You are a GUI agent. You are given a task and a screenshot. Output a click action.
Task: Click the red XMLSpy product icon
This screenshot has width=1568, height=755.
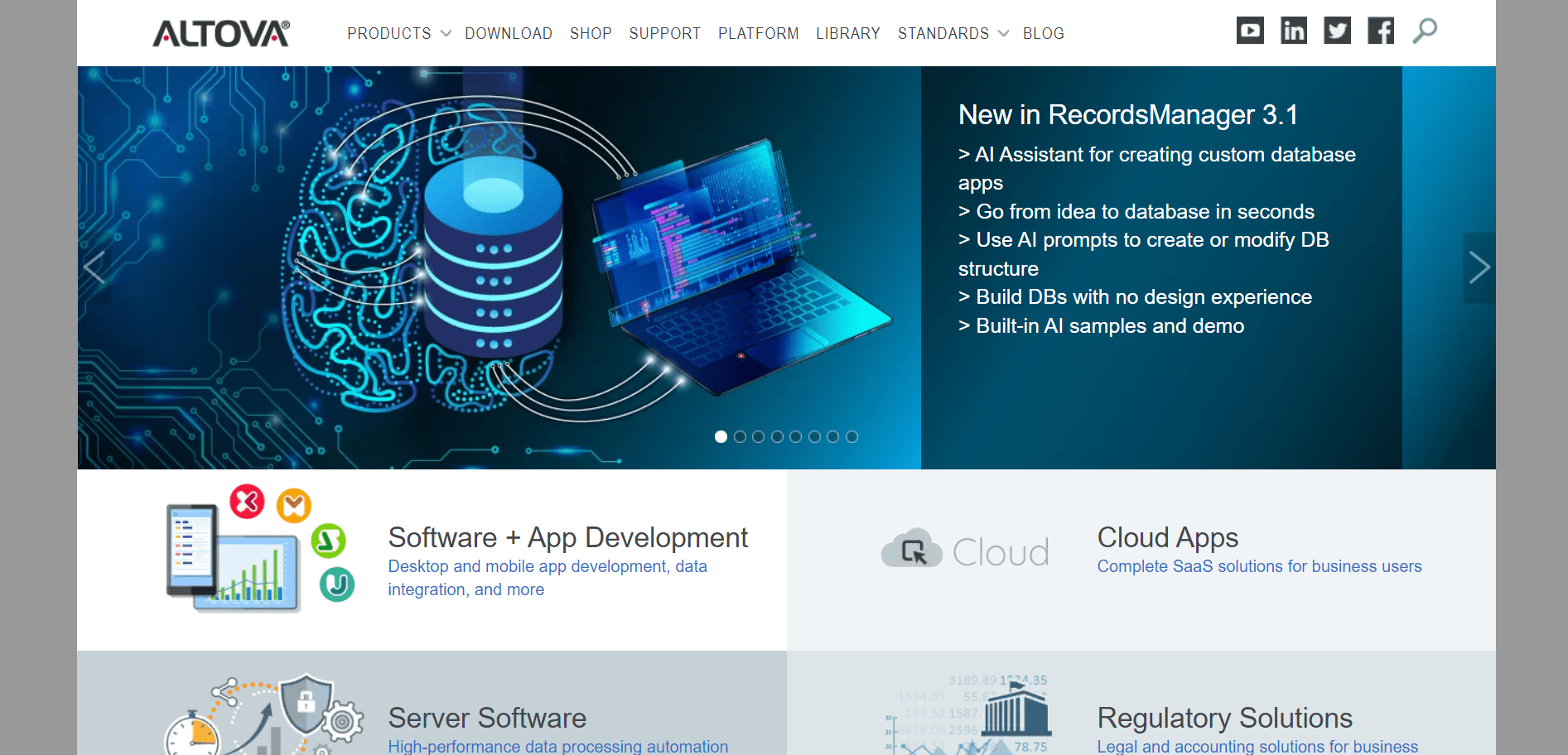tap(247, 502)
